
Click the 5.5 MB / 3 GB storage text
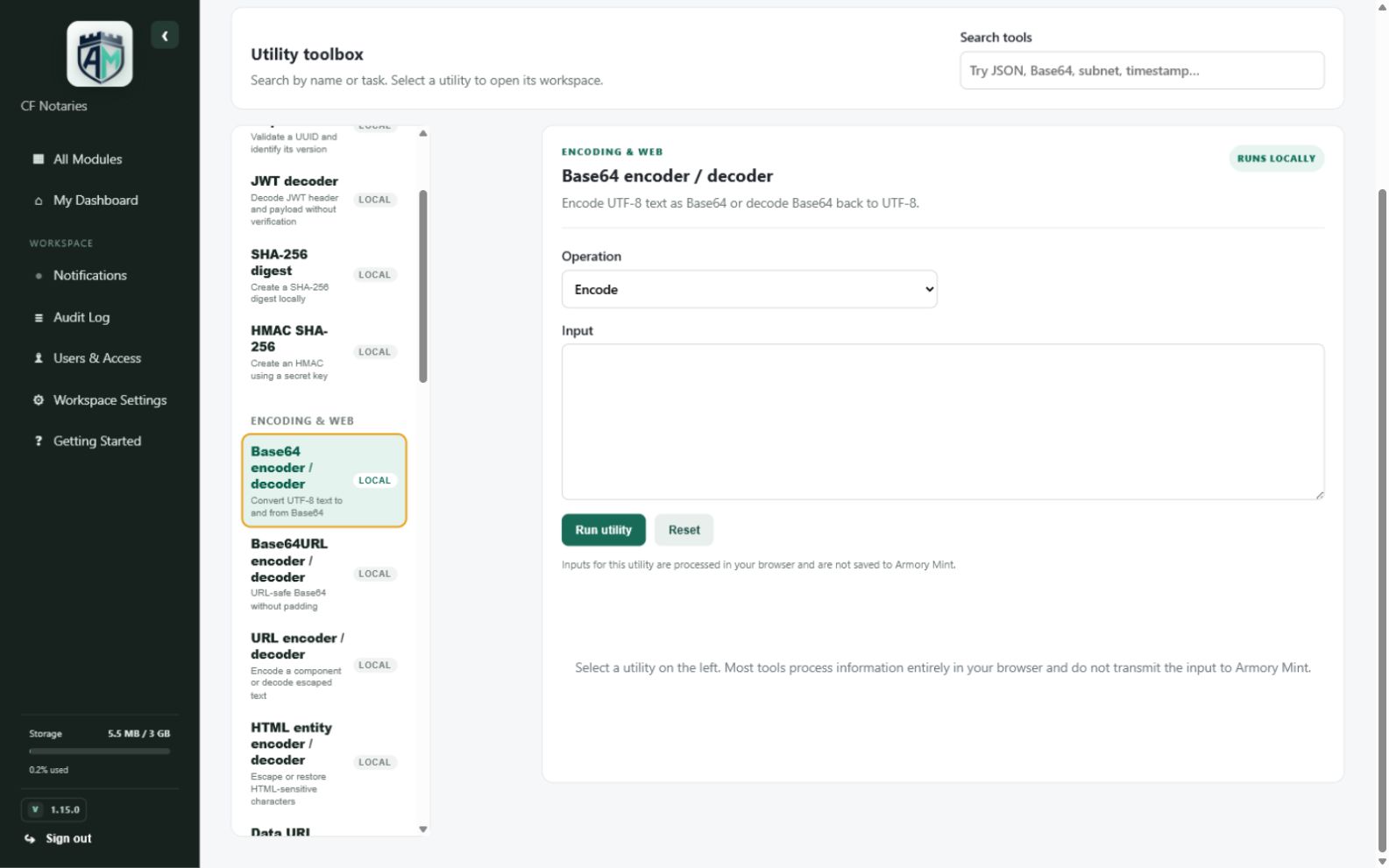(138, 734)
